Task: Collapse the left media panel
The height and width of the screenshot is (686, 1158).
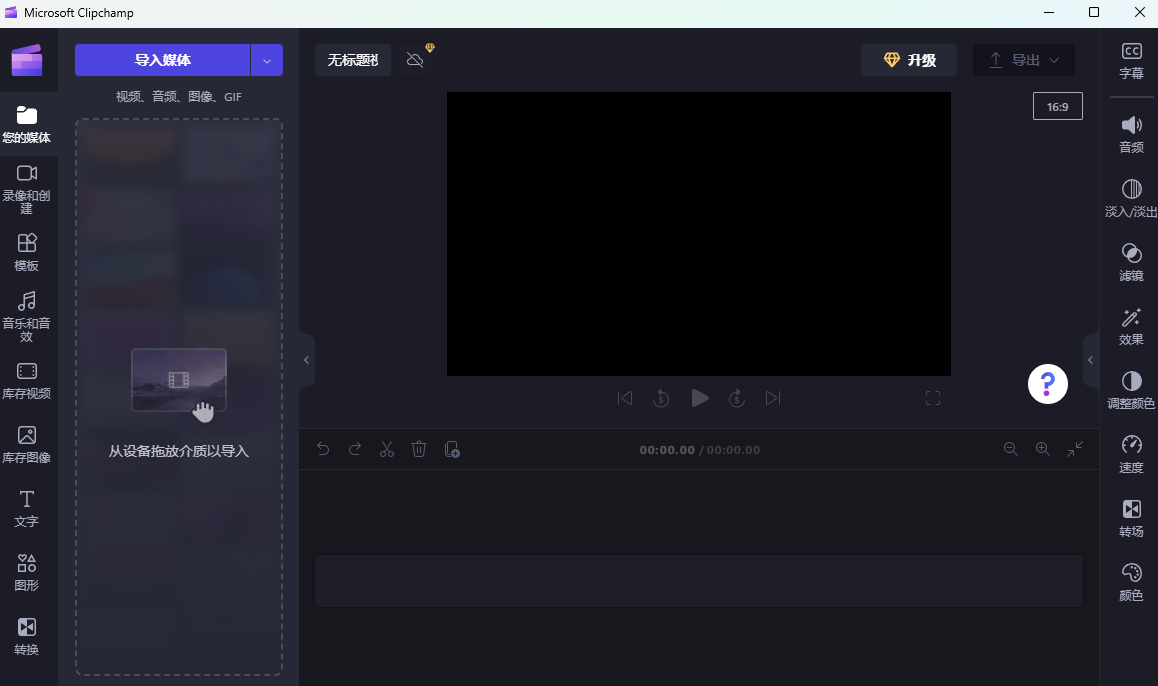Action: [x=306, y=360]
